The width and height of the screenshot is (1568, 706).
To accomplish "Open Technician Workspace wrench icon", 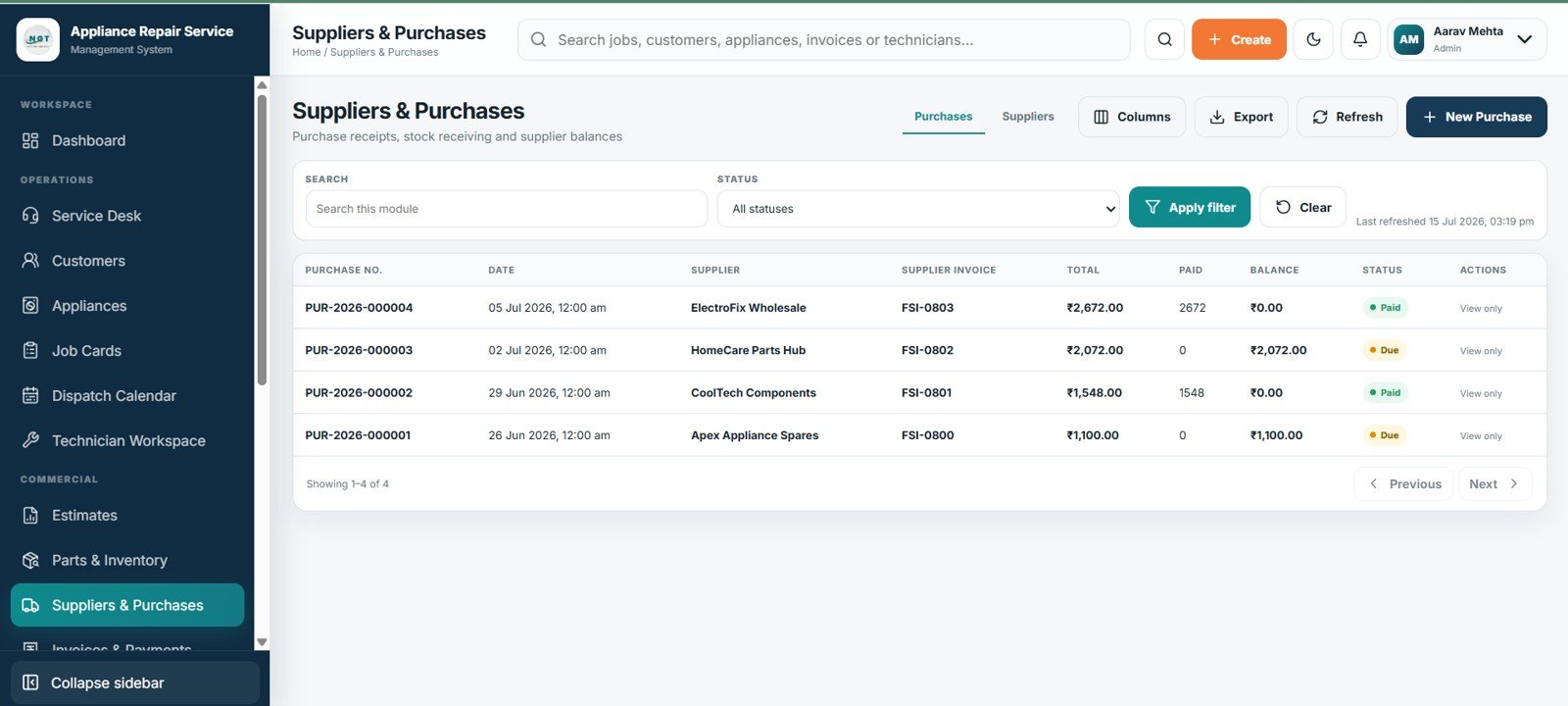I will (x=30, y=440).
